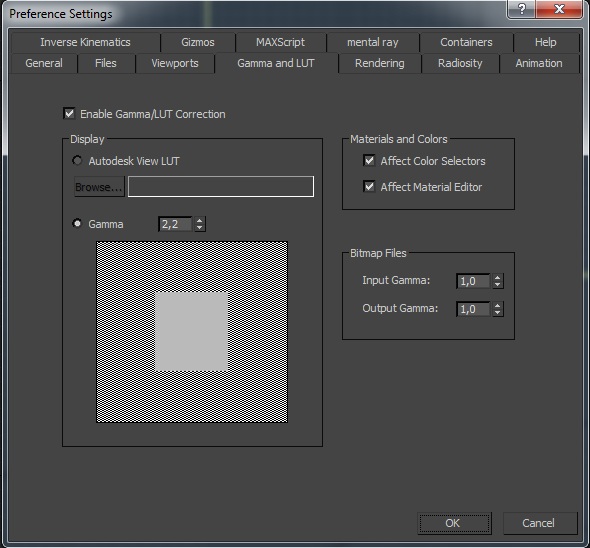The height and width of the screenshot is (548, 590).
Task: Select the Gamma radio button
Action: 77,224
